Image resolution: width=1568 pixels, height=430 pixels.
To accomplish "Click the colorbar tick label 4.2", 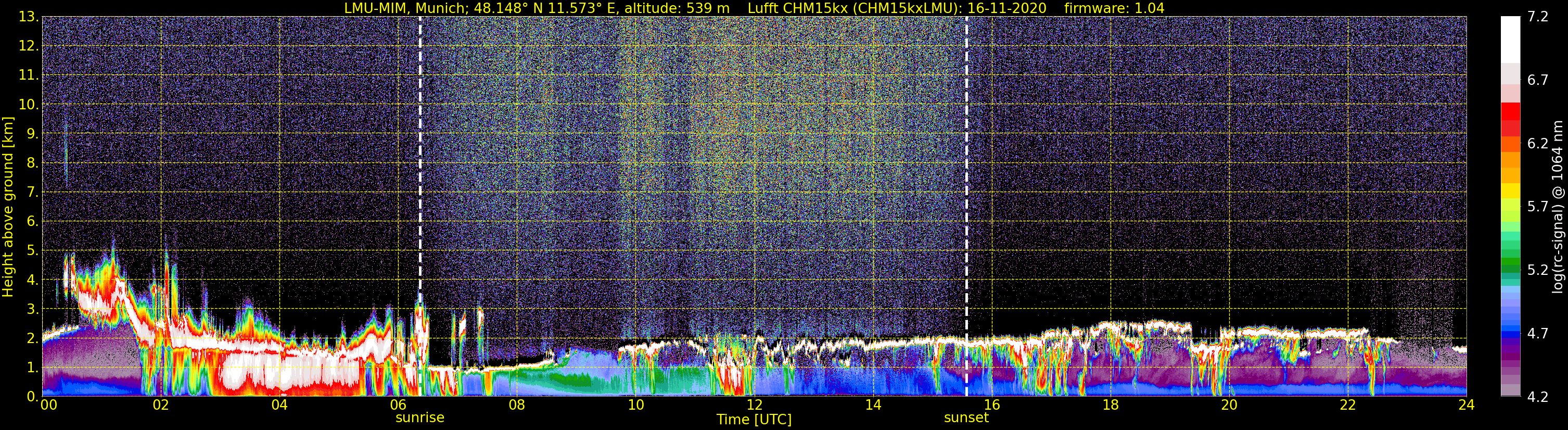I will coord(1538,397).
